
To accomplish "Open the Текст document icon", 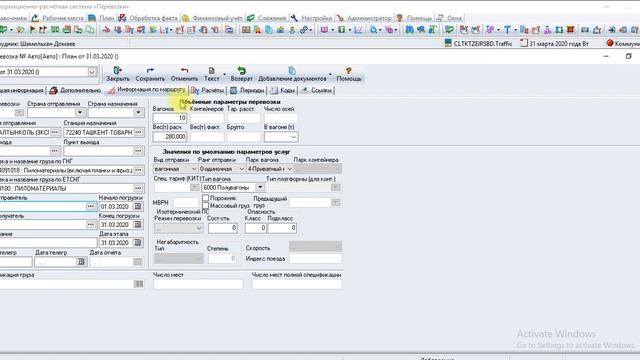I will 211,71.
